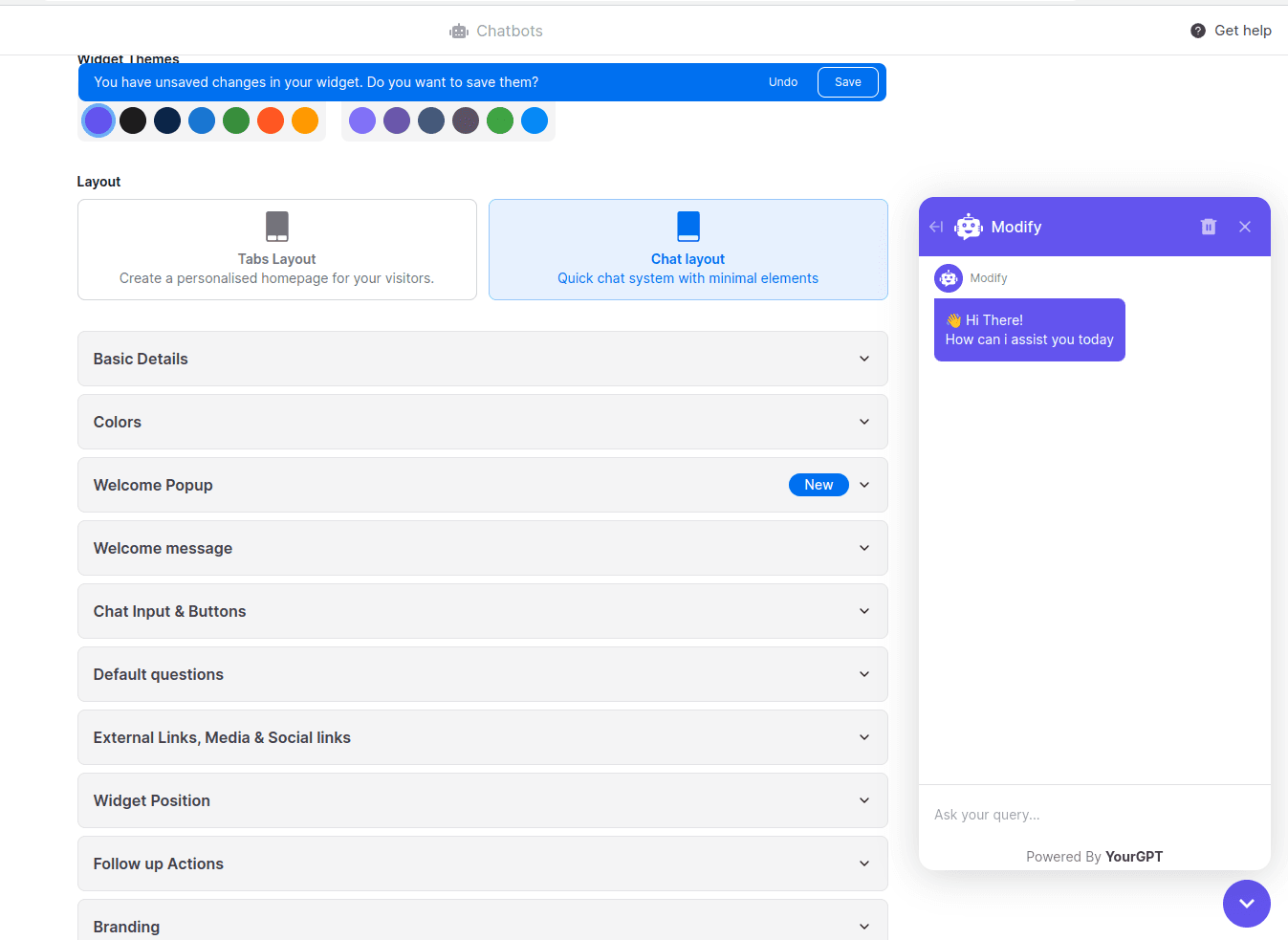This screenshot has height=940, width=1288.
Task: Click the Modify title in widget header
Action: [1016, 227]
